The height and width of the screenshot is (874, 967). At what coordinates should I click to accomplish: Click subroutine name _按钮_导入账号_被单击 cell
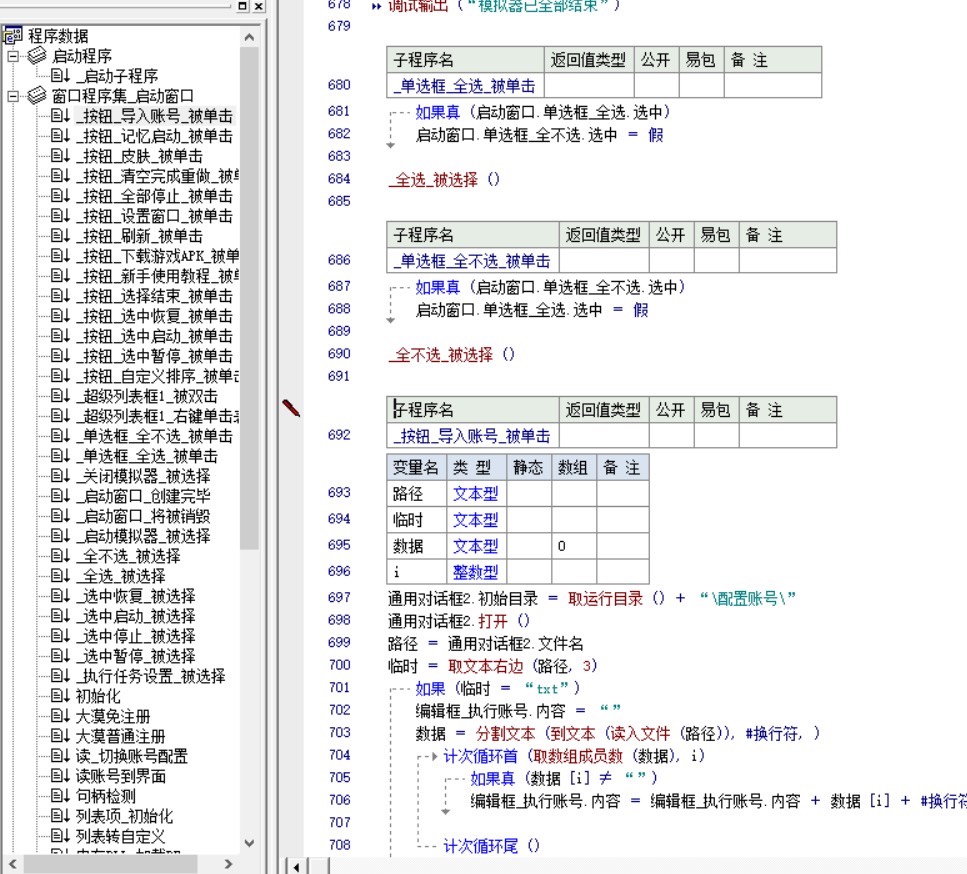[472, 436]
